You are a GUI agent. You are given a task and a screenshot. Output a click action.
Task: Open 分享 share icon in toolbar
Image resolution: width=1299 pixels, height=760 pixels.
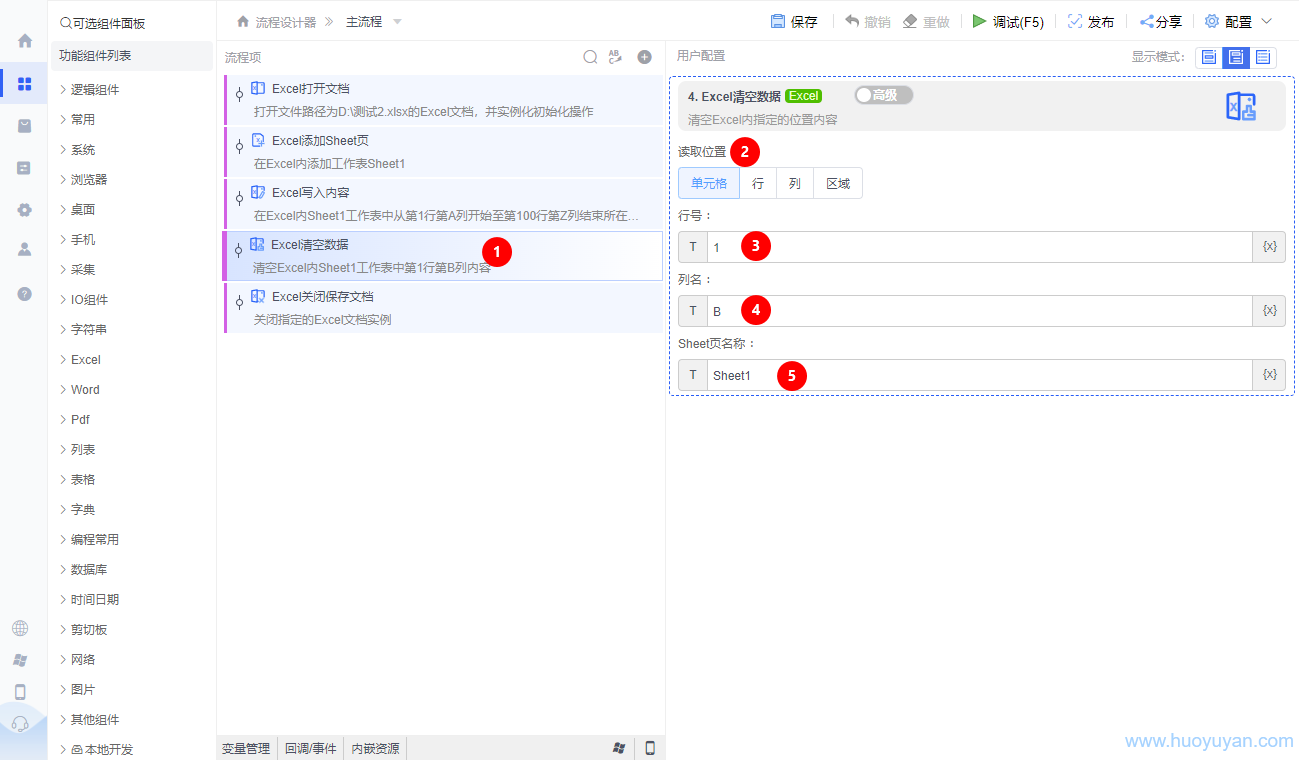(x=1146, y=21)
